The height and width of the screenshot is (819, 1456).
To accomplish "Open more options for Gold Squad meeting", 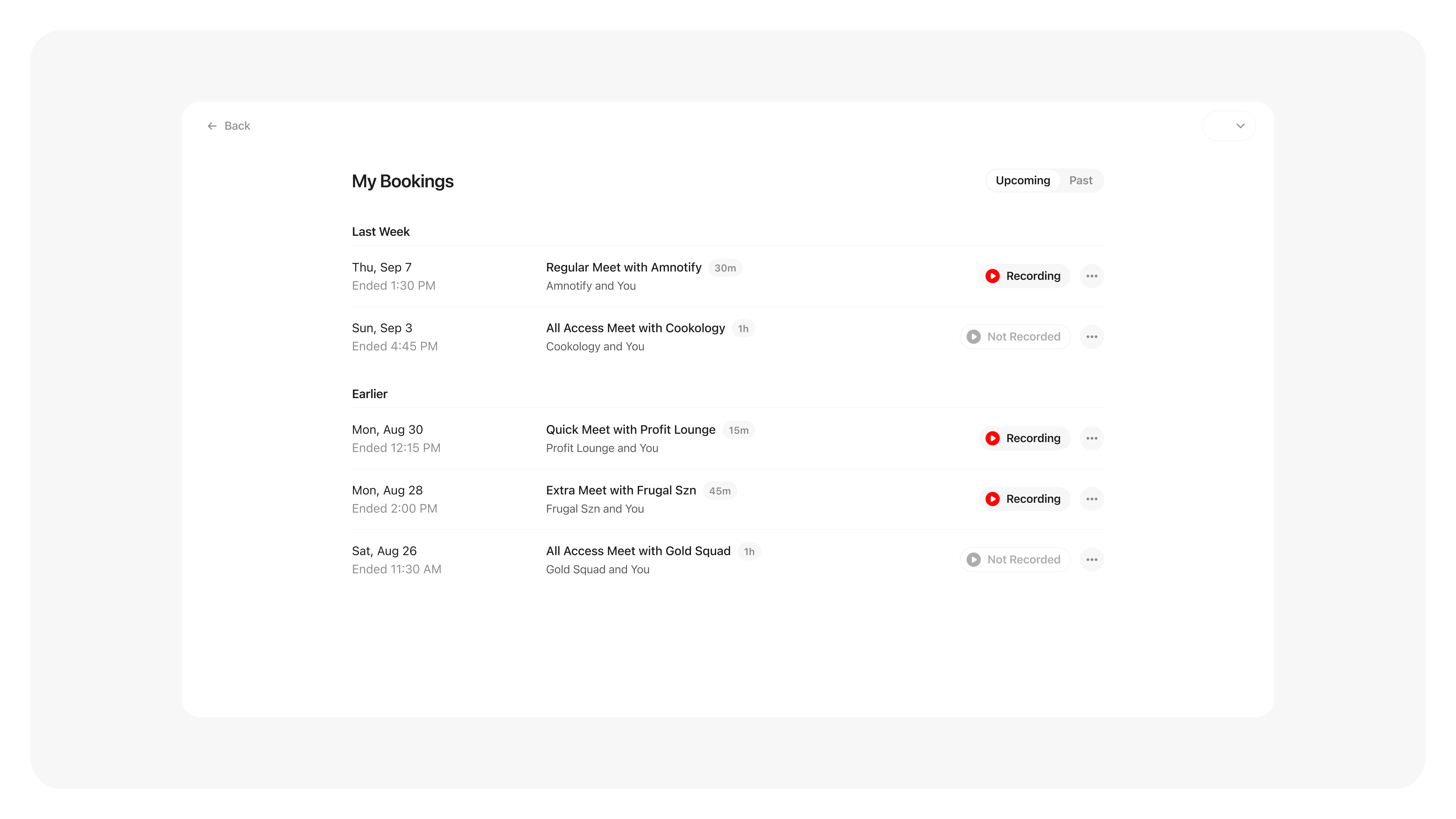I will (x=1091, y=560).
